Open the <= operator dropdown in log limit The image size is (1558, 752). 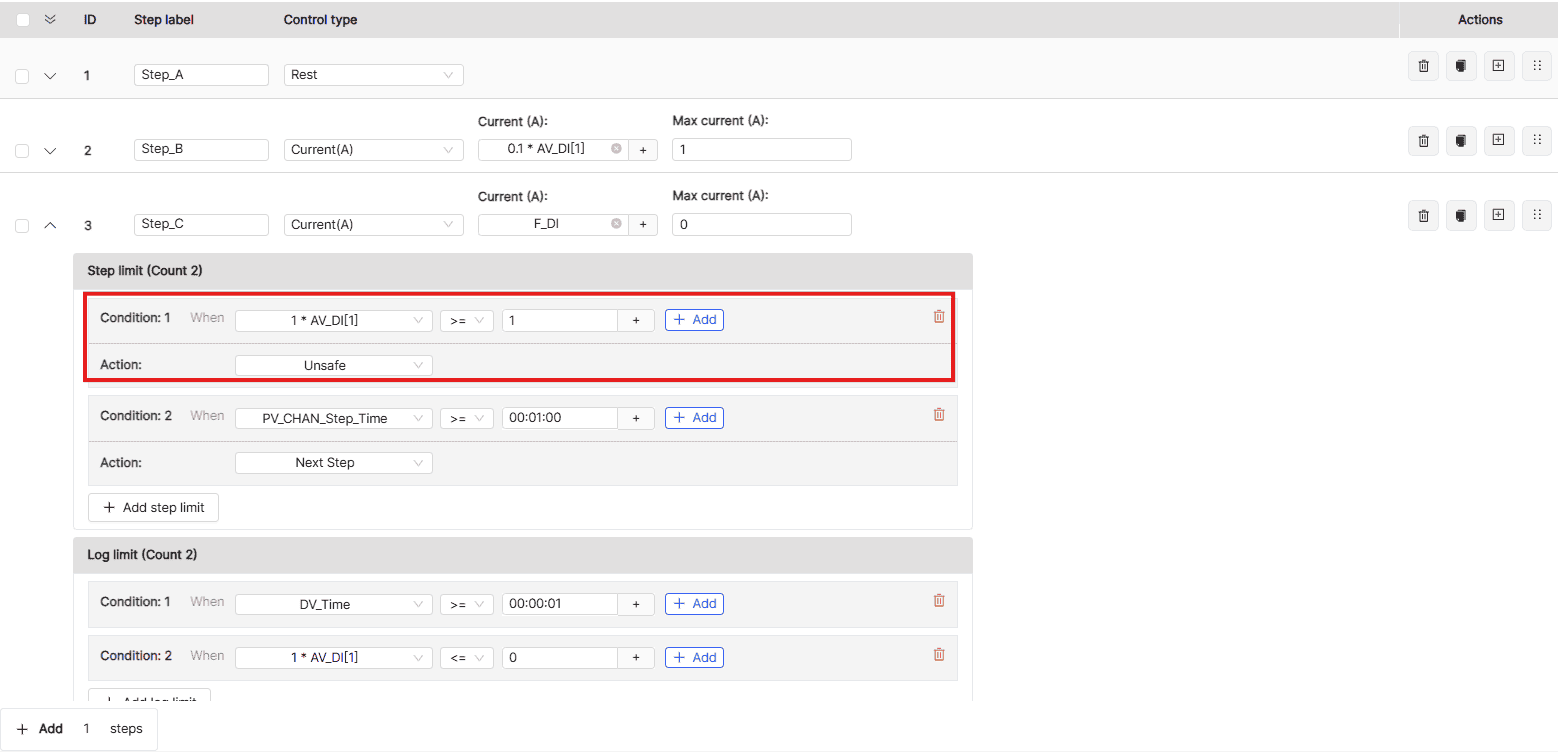pyautogui.click(x=466, y=658)
